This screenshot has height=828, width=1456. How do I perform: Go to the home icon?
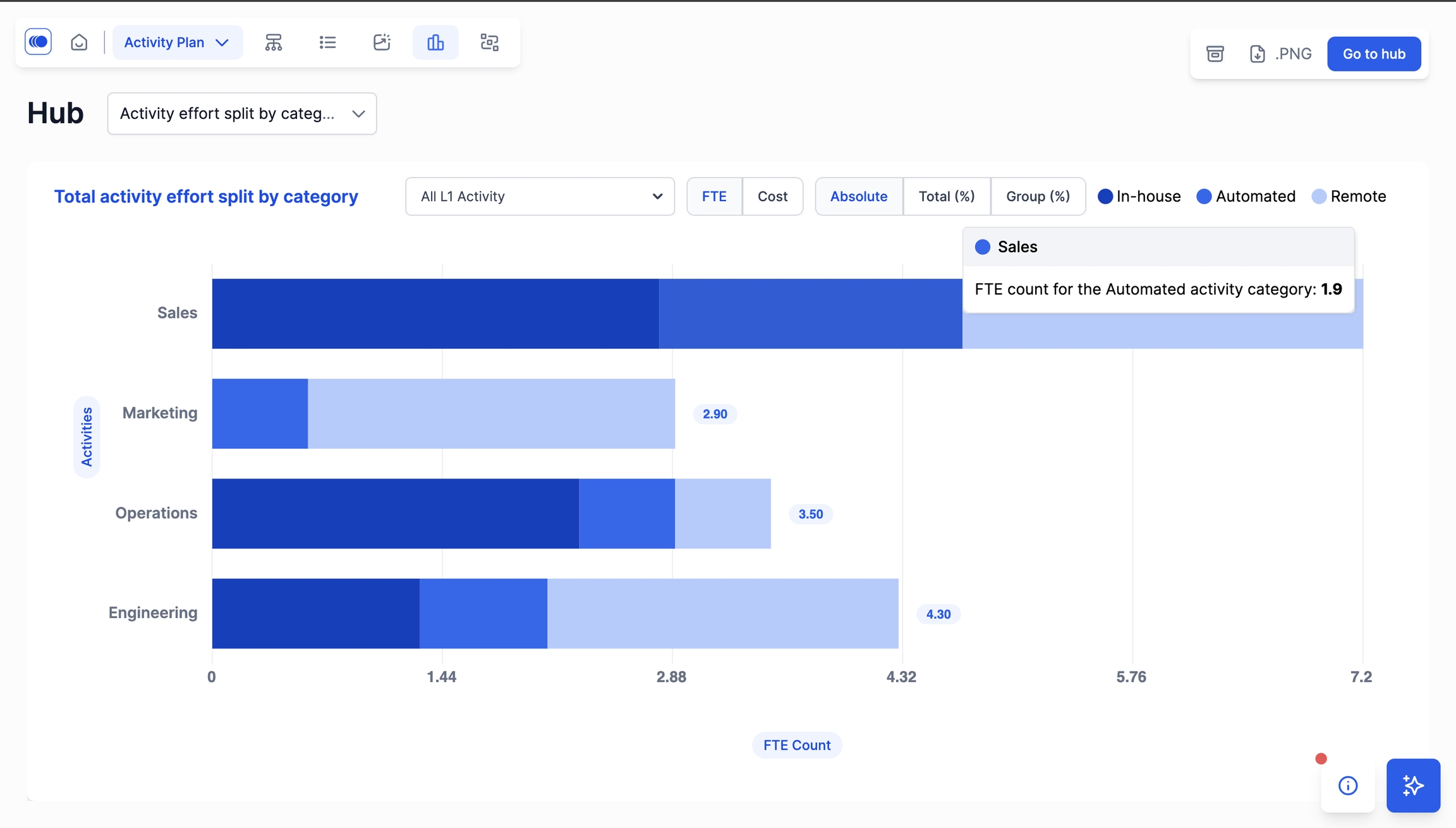[79, 42]
